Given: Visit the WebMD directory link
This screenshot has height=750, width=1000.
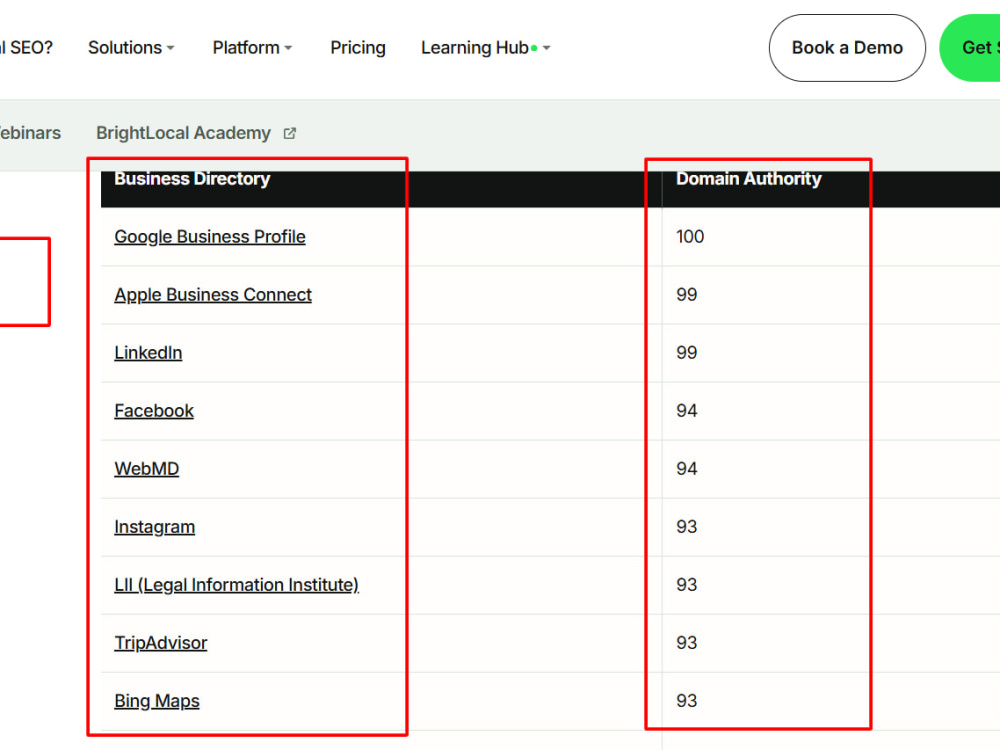Looking at the screenshot, I should [147, 469].
